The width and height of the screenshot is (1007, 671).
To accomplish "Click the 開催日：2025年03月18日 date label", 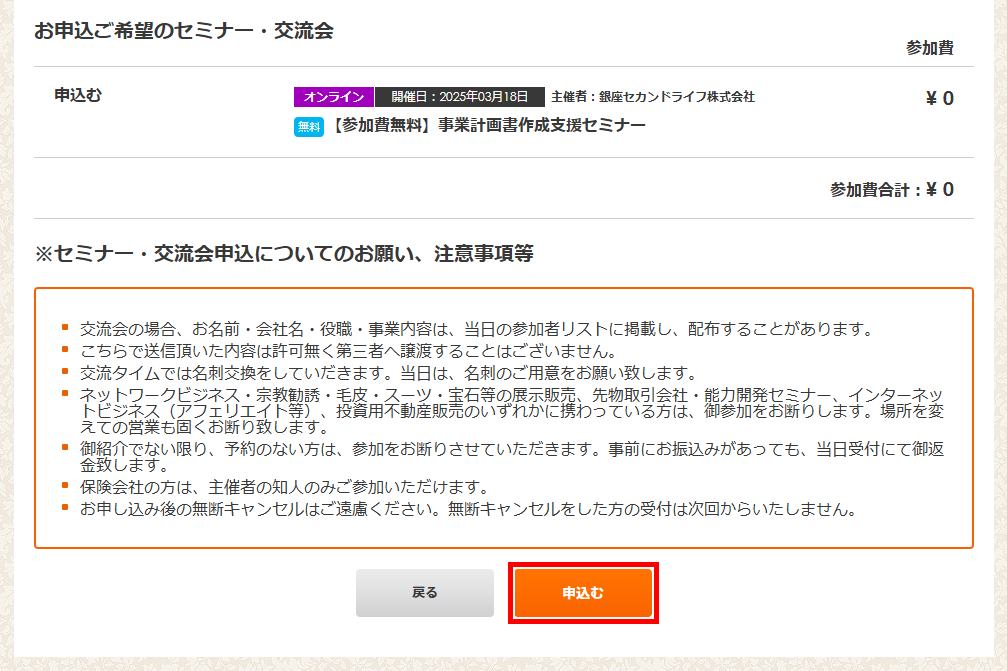I will [x=459, y=97].
